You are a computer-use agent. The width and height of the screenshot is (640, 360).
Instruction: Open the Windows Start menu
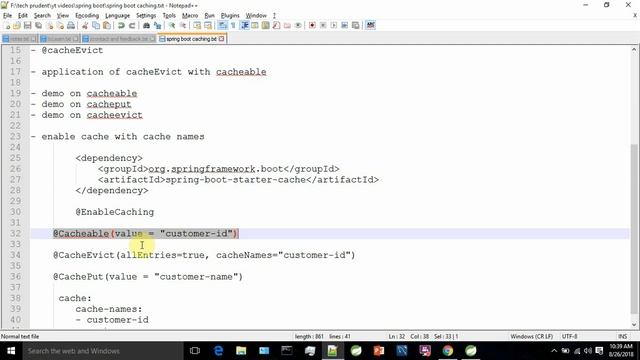11,351
